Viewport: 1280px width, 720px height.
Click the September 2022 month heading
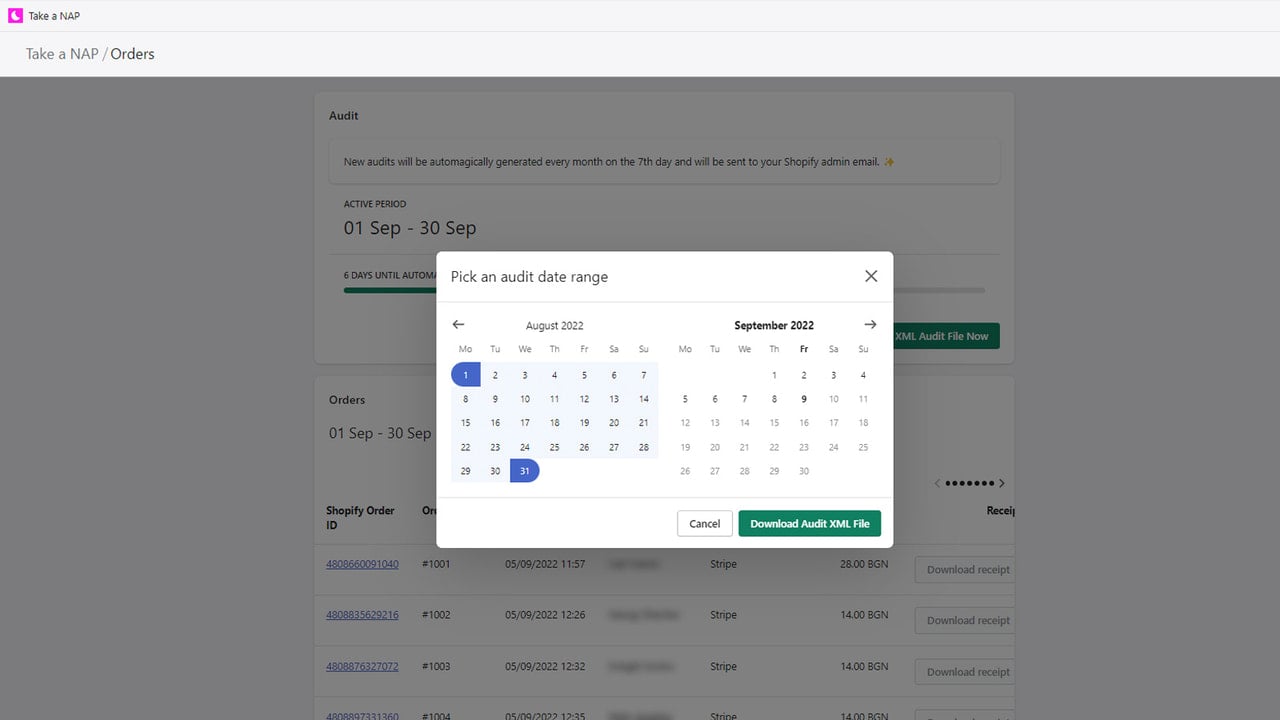coord(774,325)
